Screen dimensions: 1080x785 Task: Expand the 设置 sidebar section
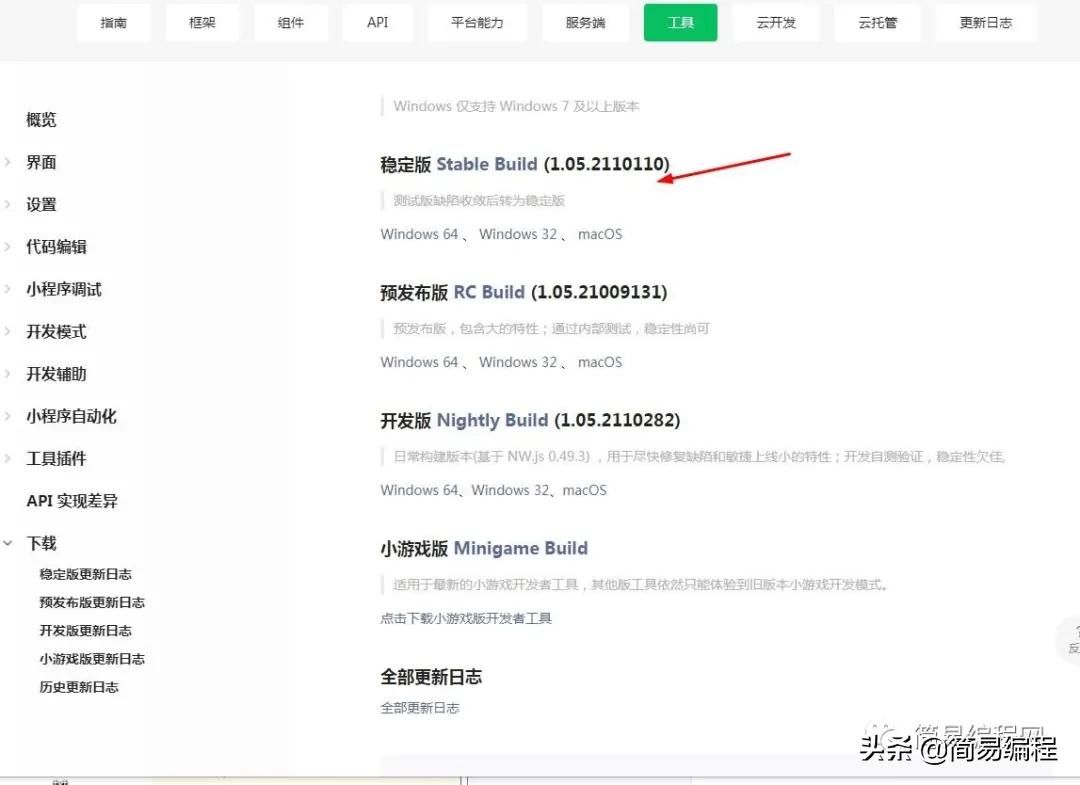(x=40, y=204)
